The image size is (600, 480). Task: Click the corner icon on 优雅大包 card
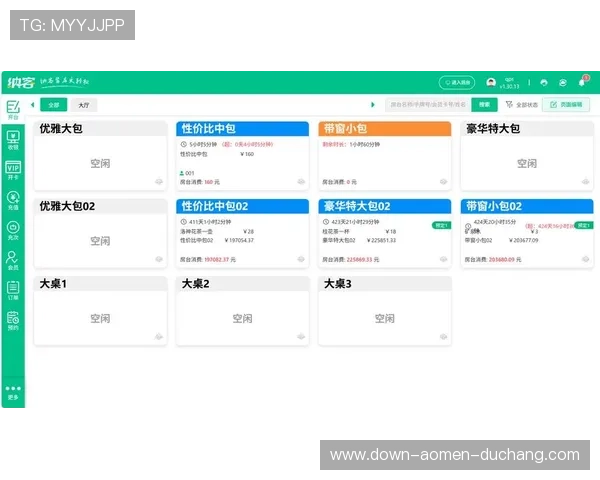(159, 181)
